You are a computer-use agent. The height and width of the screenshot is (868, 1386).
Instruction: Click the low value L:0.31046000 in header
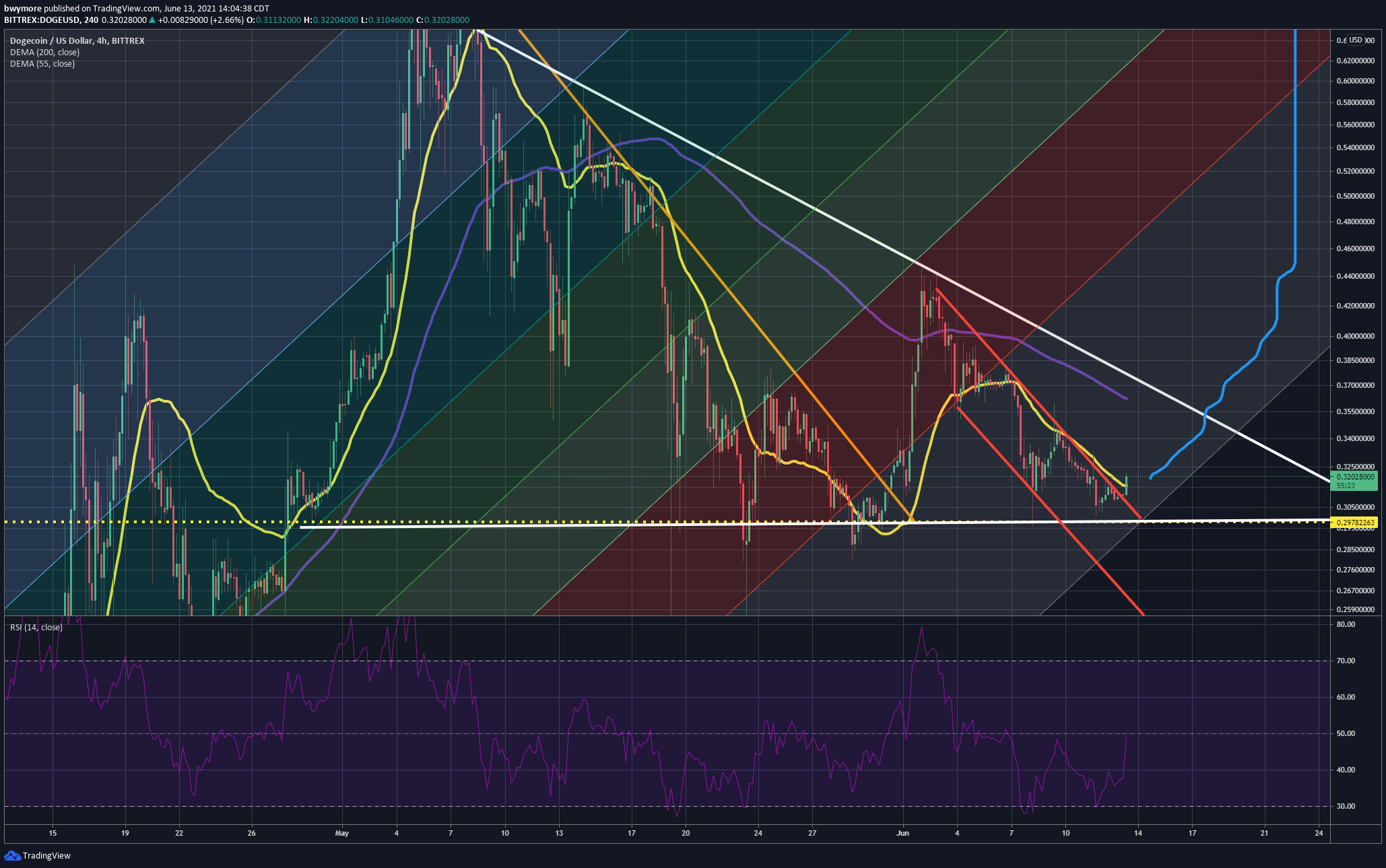point(387,20)
